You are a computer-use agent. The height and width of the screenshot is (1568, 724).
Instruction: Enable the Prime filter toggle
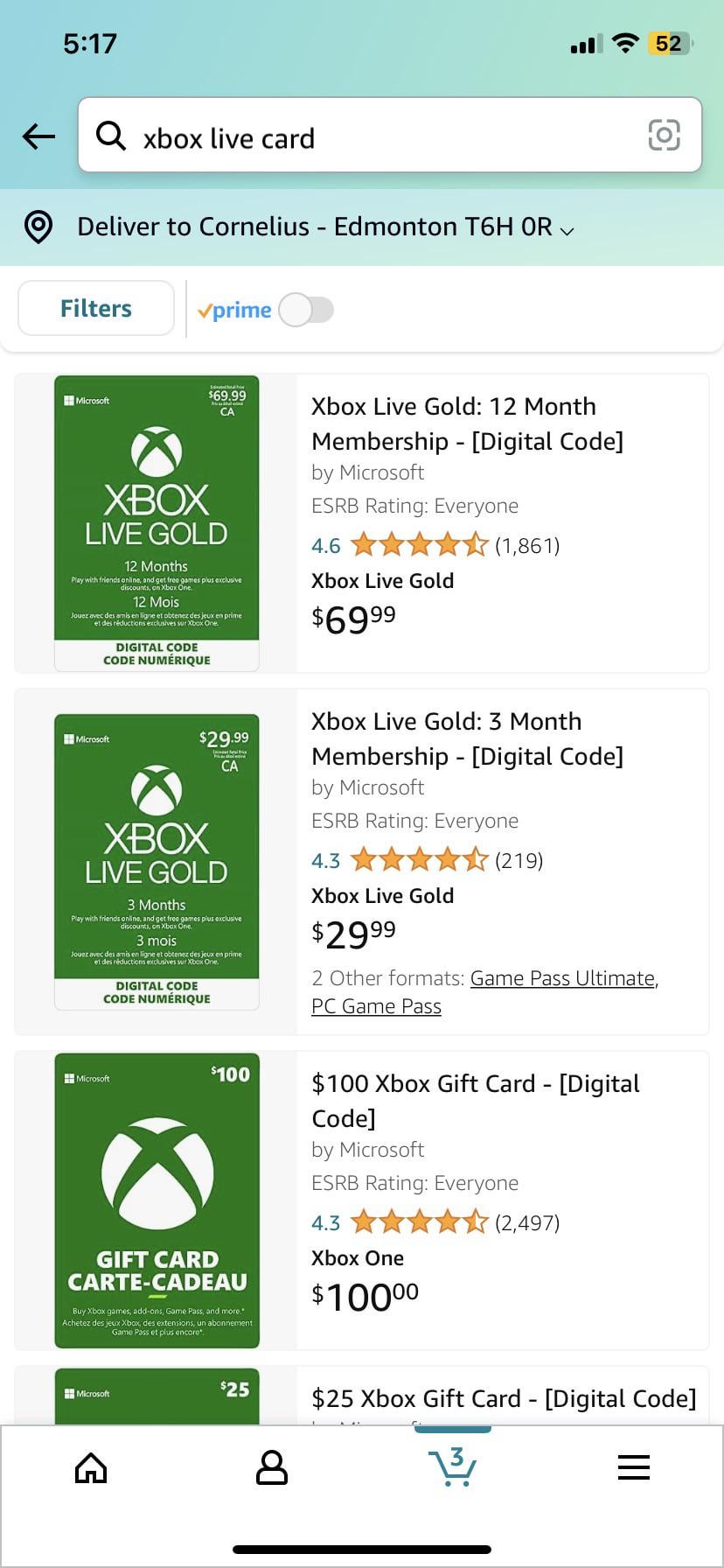point(306,310)
